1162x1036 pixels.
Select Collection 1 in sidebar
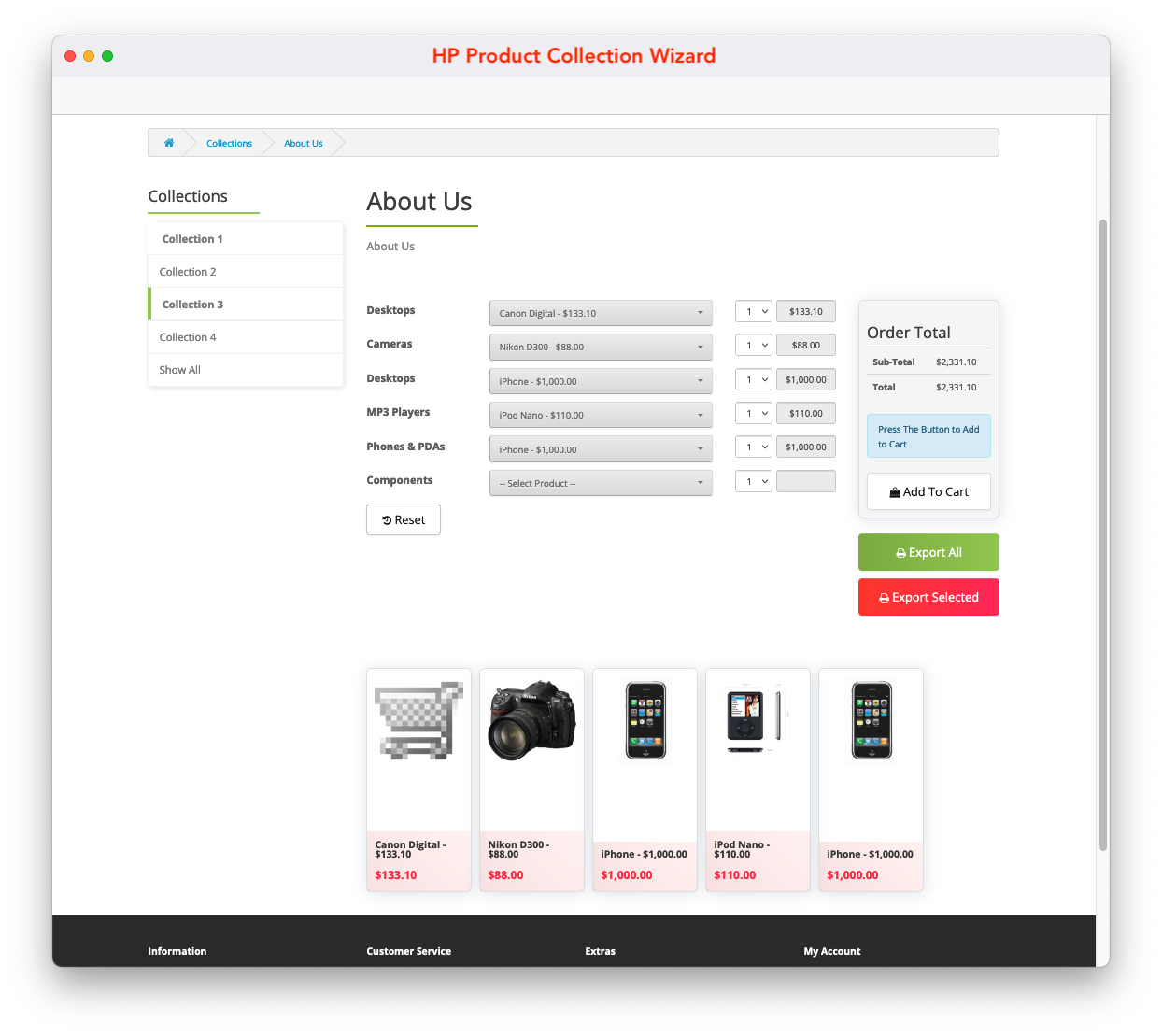(192, 239)
